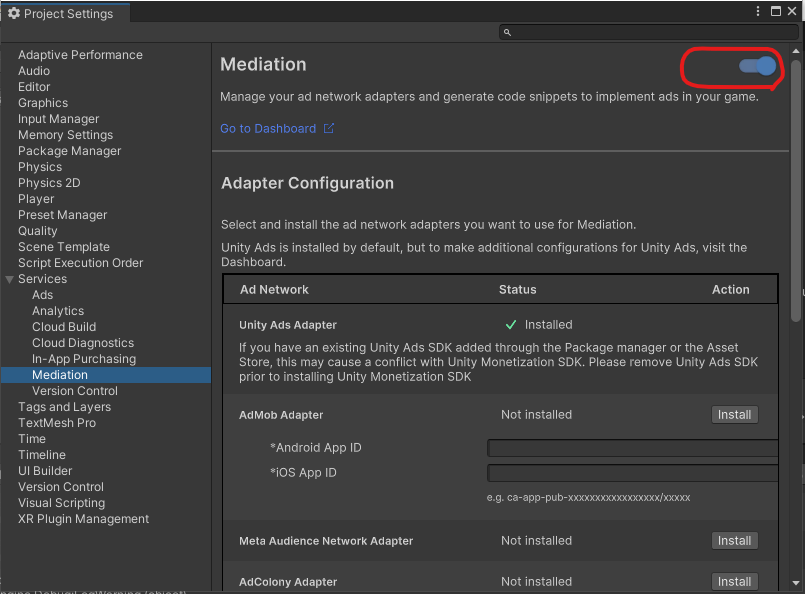Open Package Manager settings
Viewport: 805px width, 594px height.
pos(70,151)
